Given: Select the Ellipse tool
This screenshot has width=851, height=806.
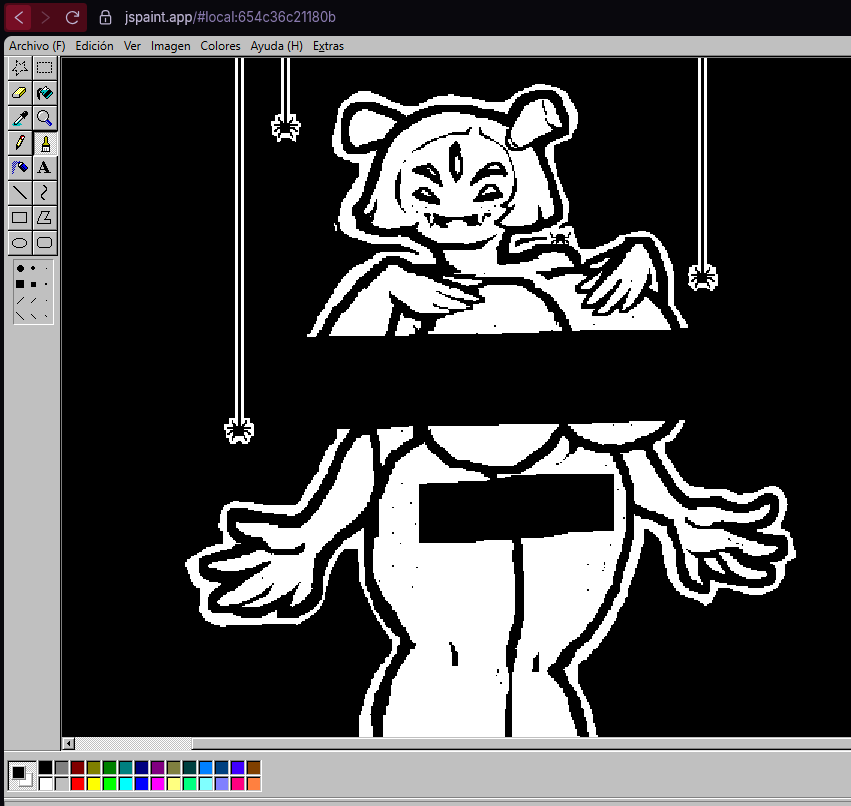Looking at the screenshot, I should [20, 243].
